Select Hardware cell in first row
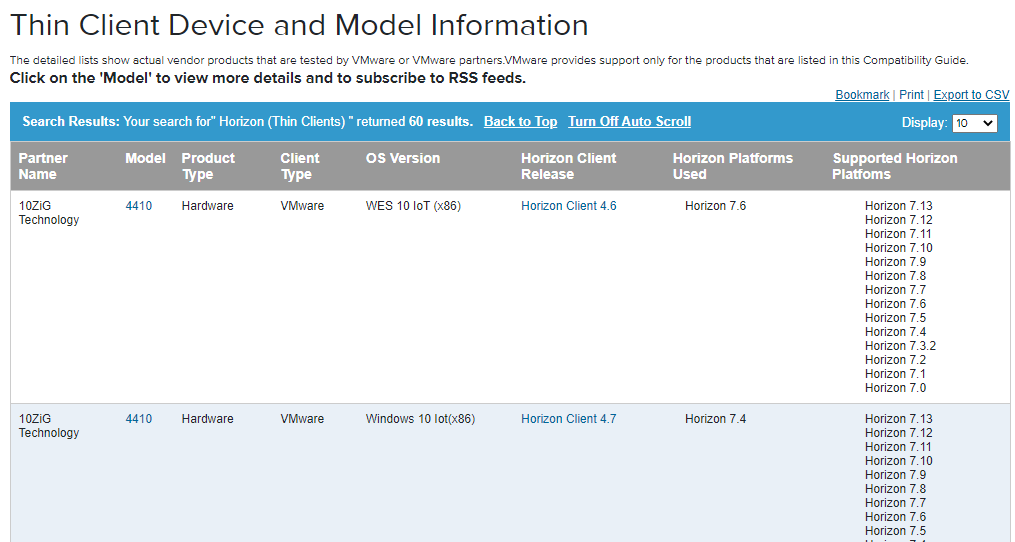 click(x=207, y=206)
